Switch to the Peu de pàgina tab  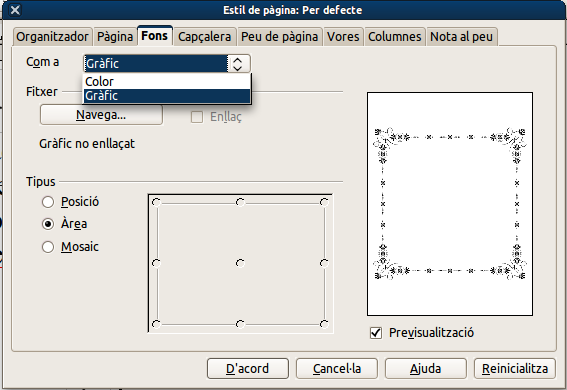click(280, 37)
